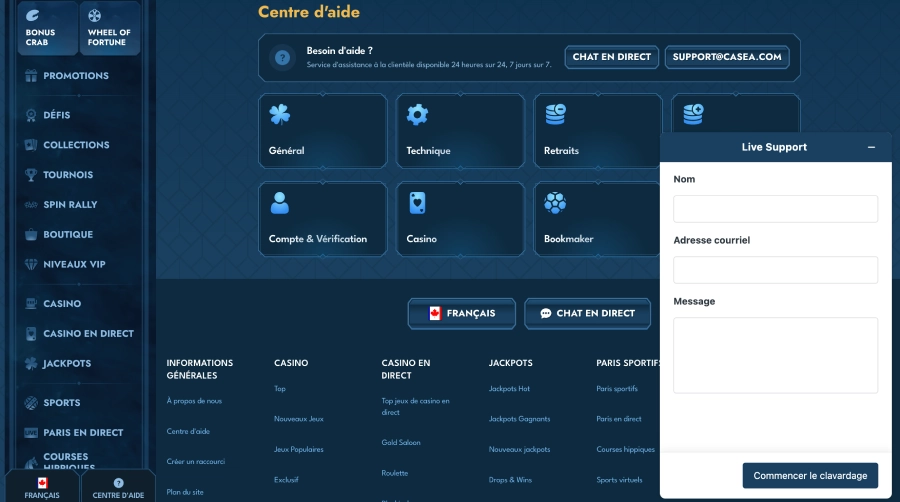Click the soccer ball icon in Bookmaker card
Image resolution: width=900 pixels, height=502 pixels.
555,203
